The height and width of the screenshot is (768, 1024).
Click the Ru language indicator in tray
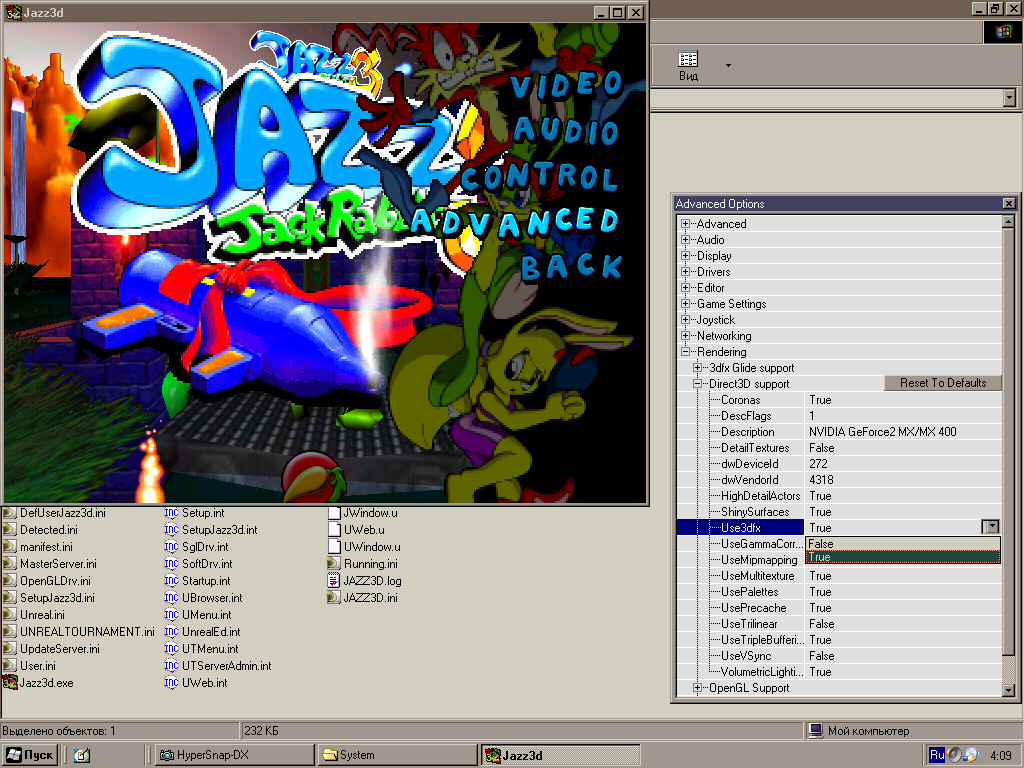click(x=936, y=755)
